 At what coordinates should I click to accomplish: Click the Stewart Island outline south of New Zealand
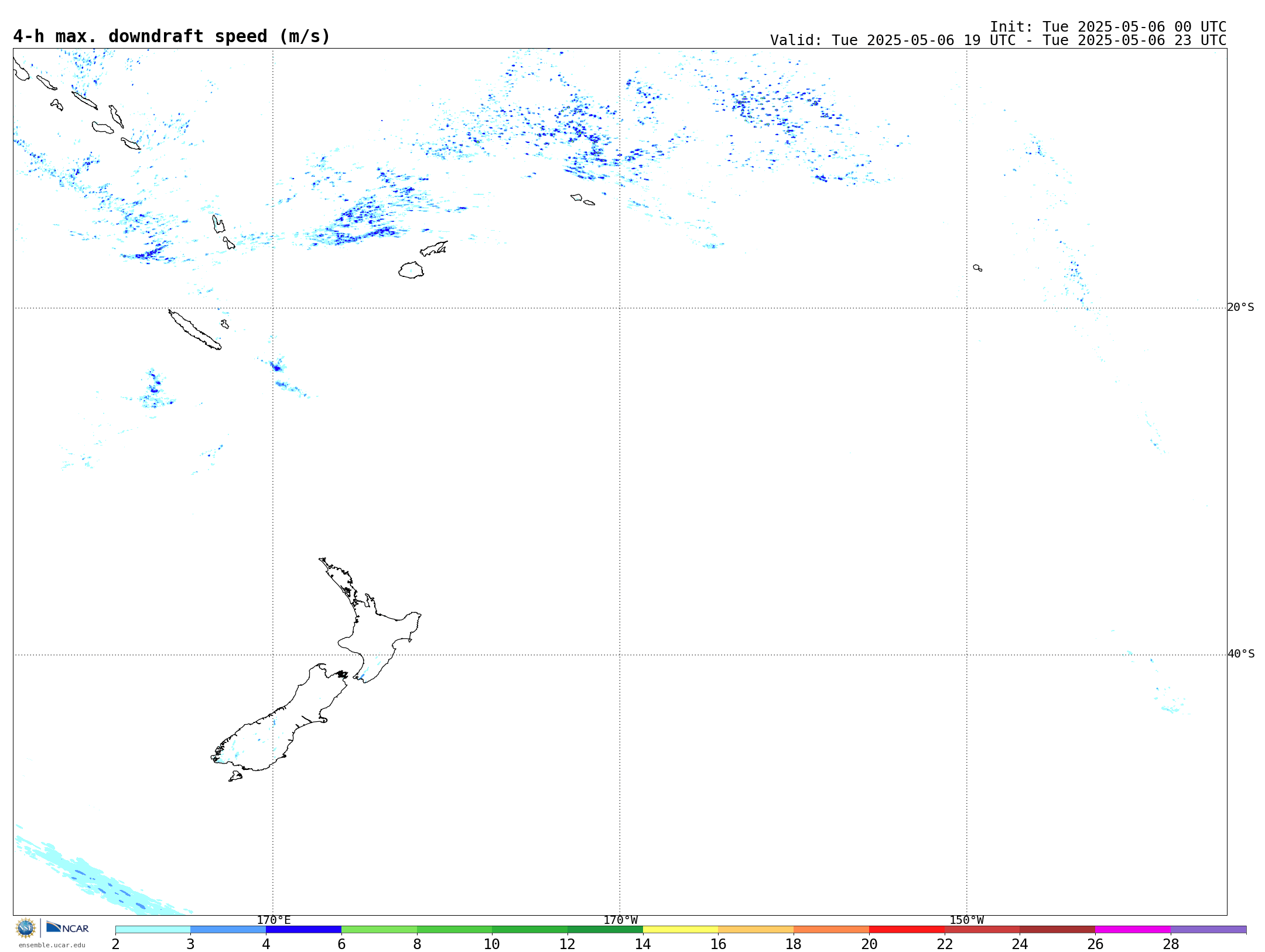235,776
